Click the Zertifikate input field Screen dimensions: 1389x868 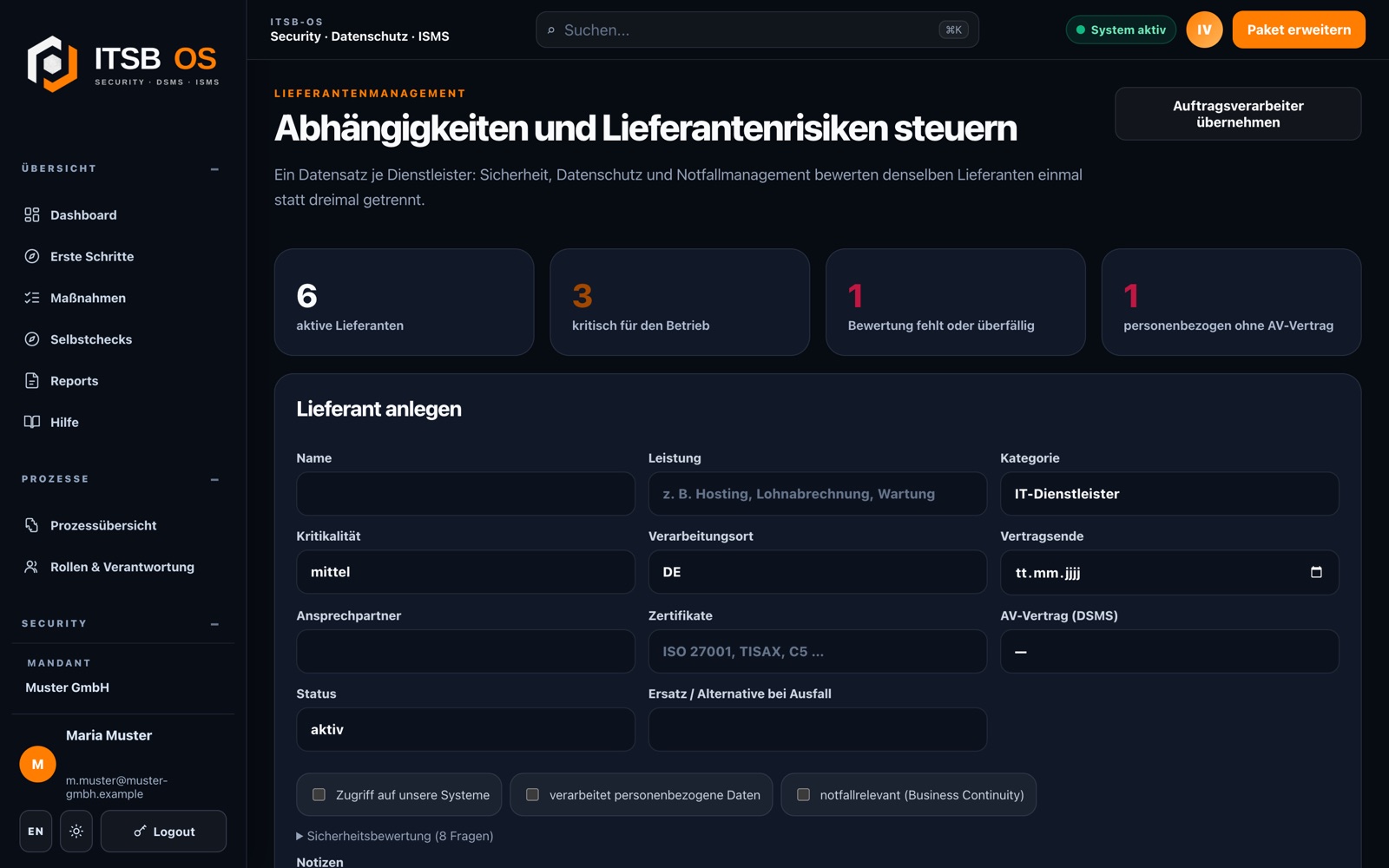click(x=818, y=651)
